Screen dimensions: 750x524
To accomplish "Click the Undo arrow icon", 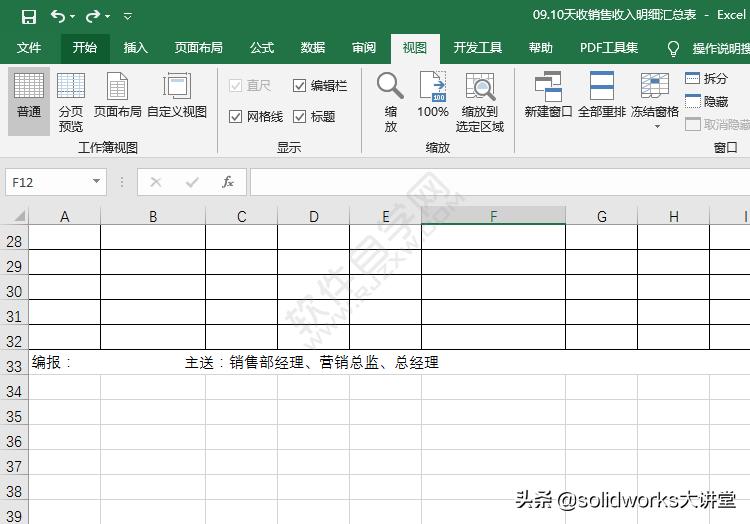I will (x=57, y=17).
